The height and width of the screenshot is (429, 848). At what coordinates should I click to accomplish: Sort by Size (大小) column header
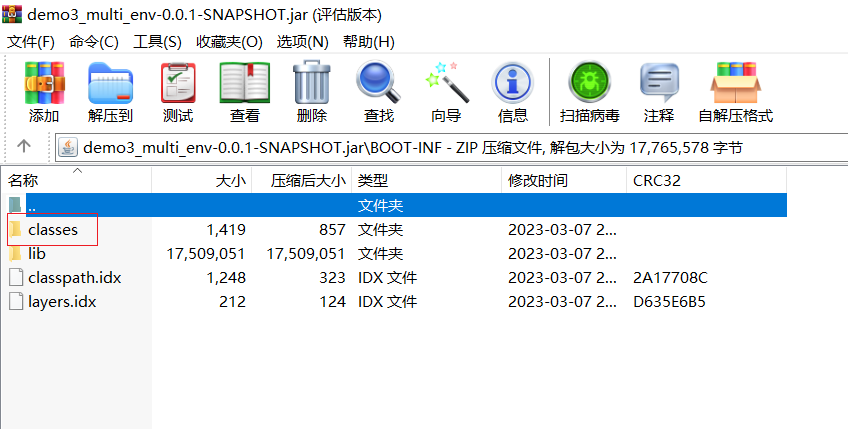(231, 181)
